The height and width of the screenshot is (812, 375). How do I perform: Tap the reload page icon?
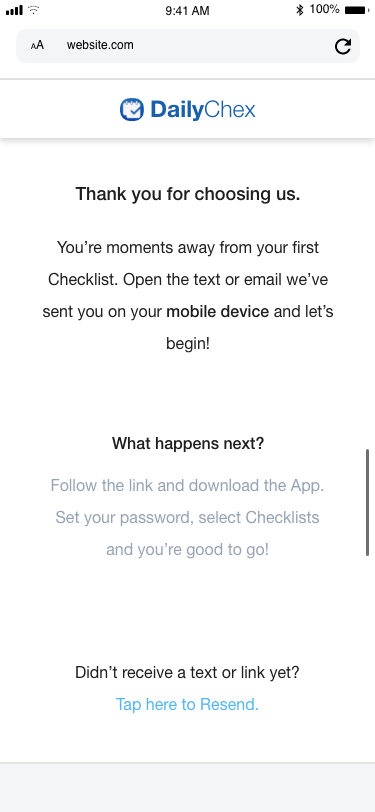click(342, 46)
